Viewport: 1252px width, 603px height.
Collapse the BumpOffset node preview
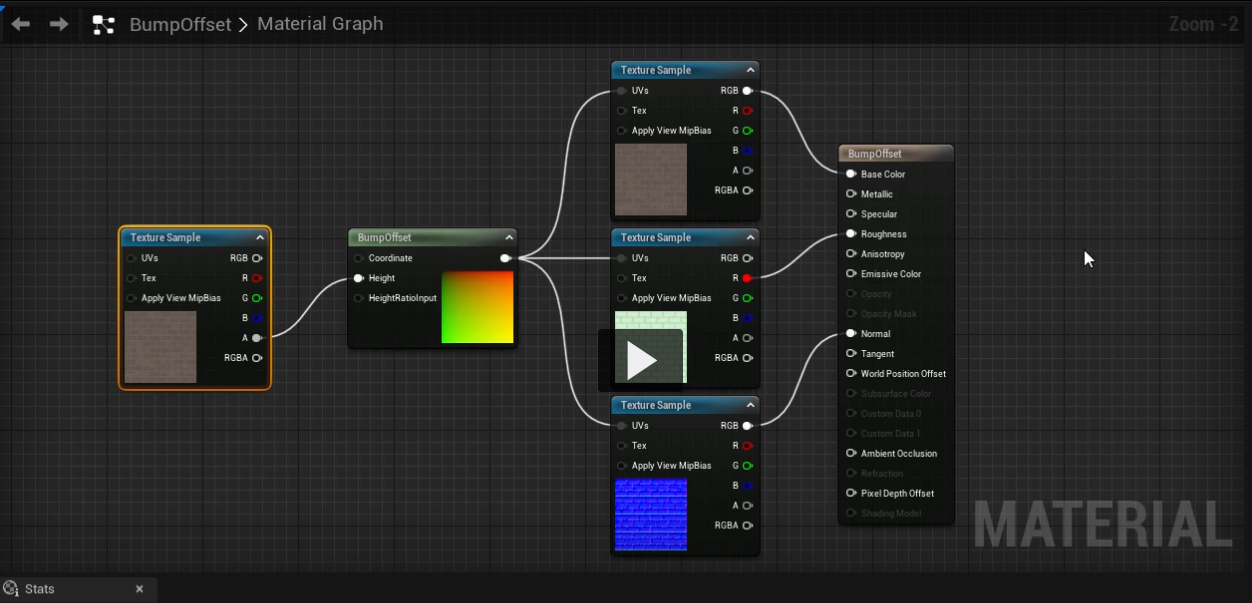(x=509, y=238)
